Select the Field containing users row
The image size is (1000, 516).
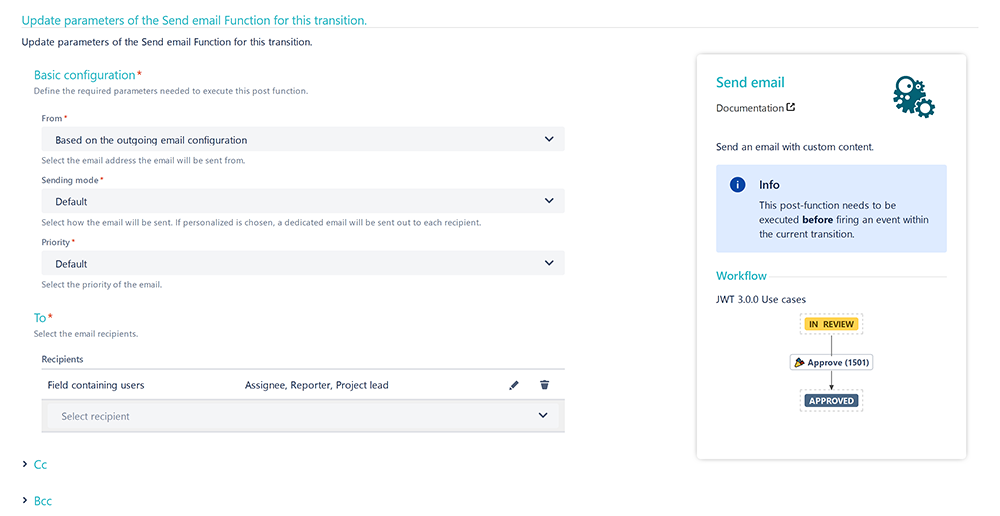tap(303, 385)
